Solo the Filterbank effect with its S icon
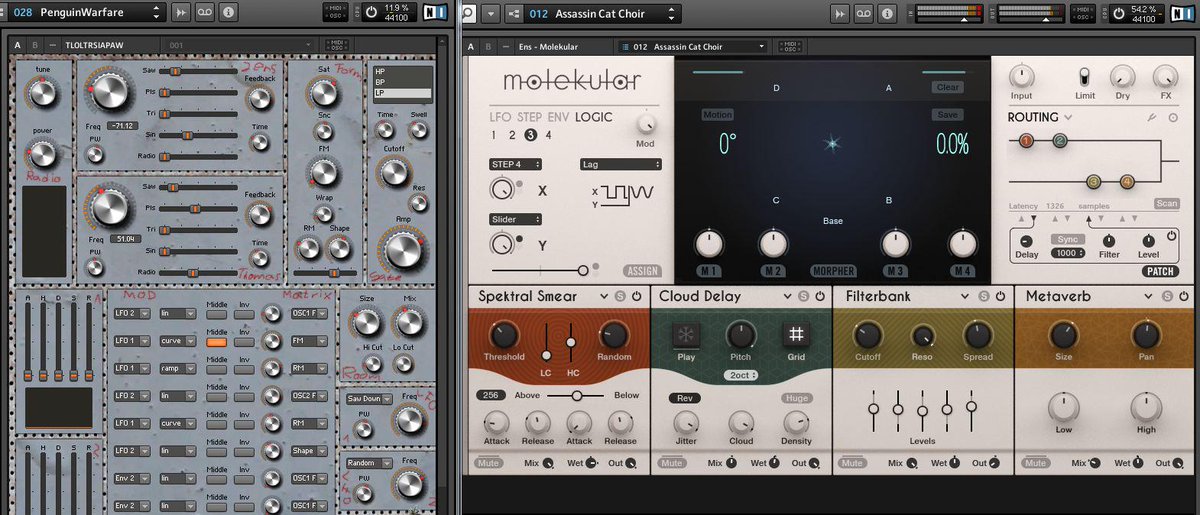1200x515 pixels. 983,297
